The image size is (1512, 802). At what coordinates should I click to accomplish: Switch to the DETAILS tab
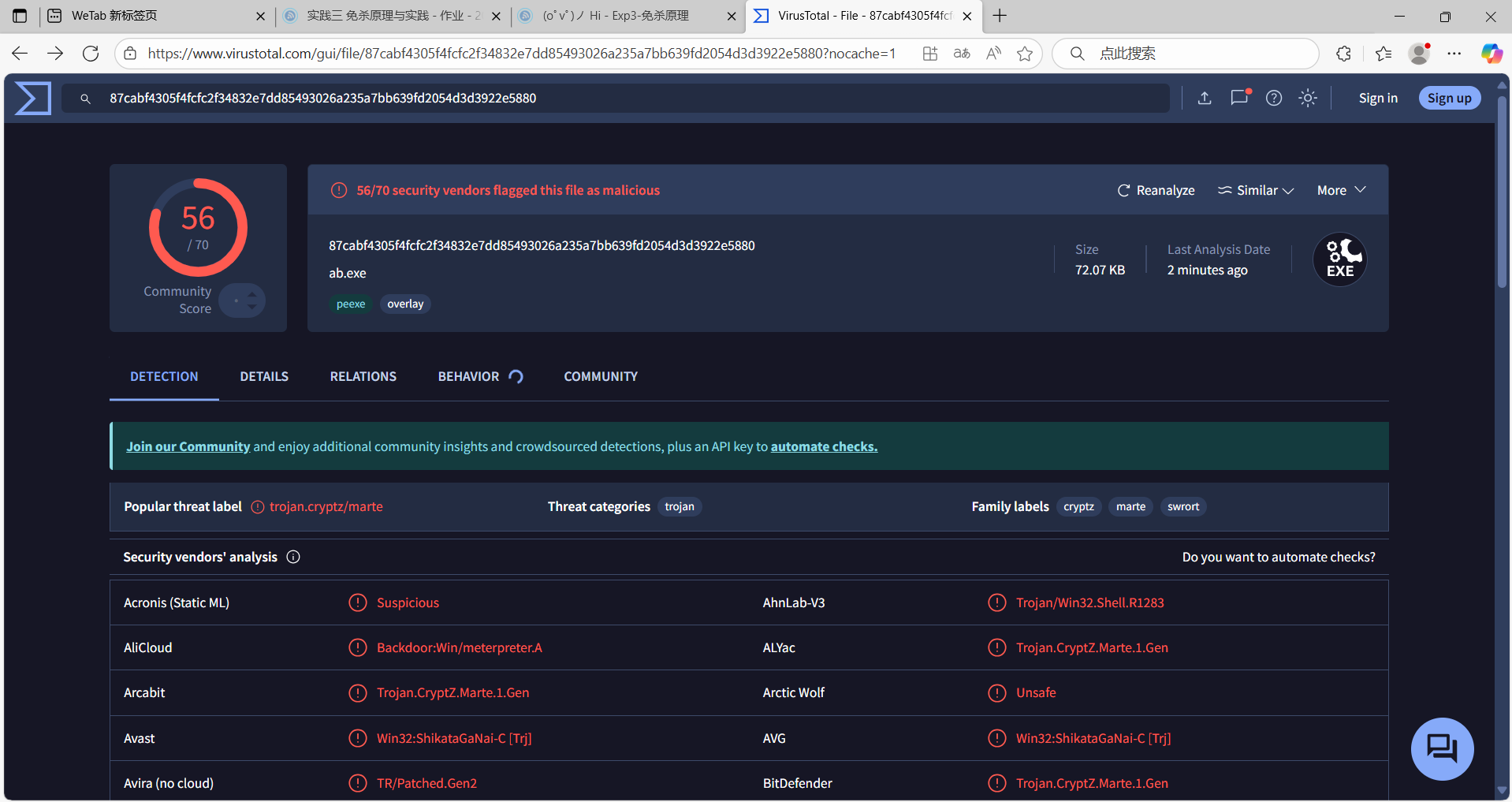tap(264, 377)
